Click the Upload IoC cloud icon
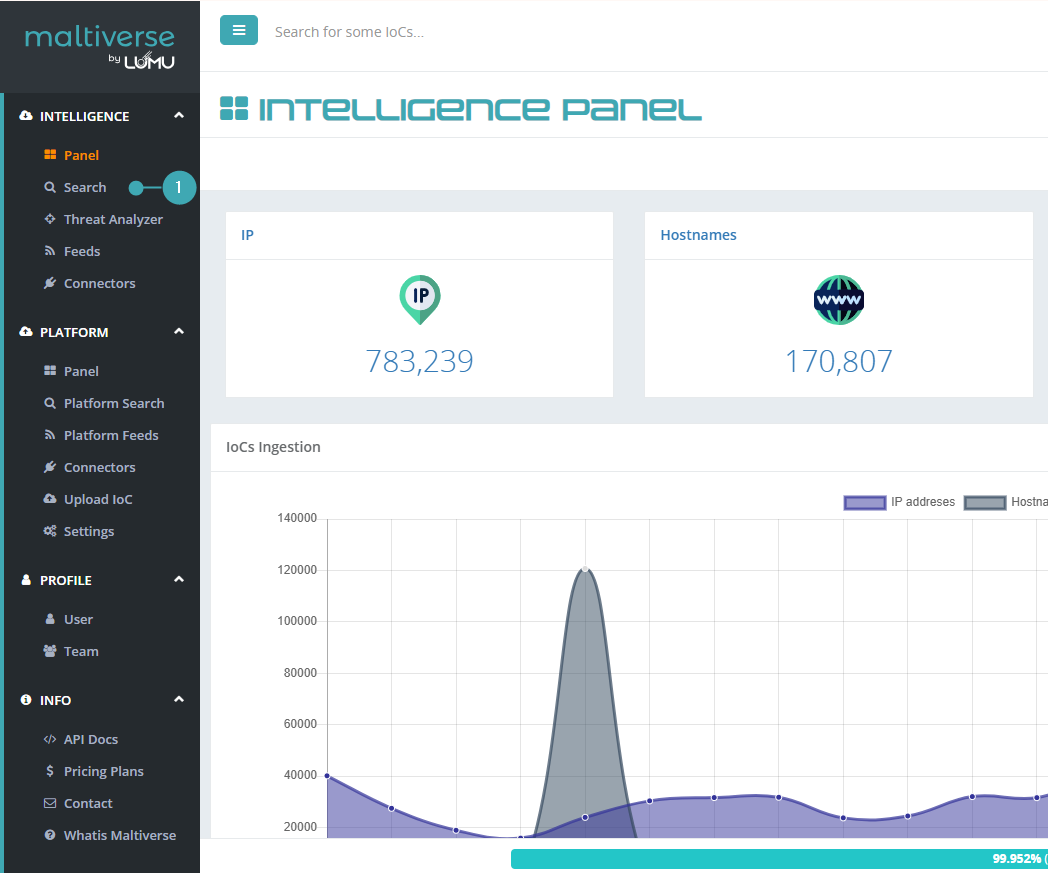1048x873 pixels. (x=50, y=499)
